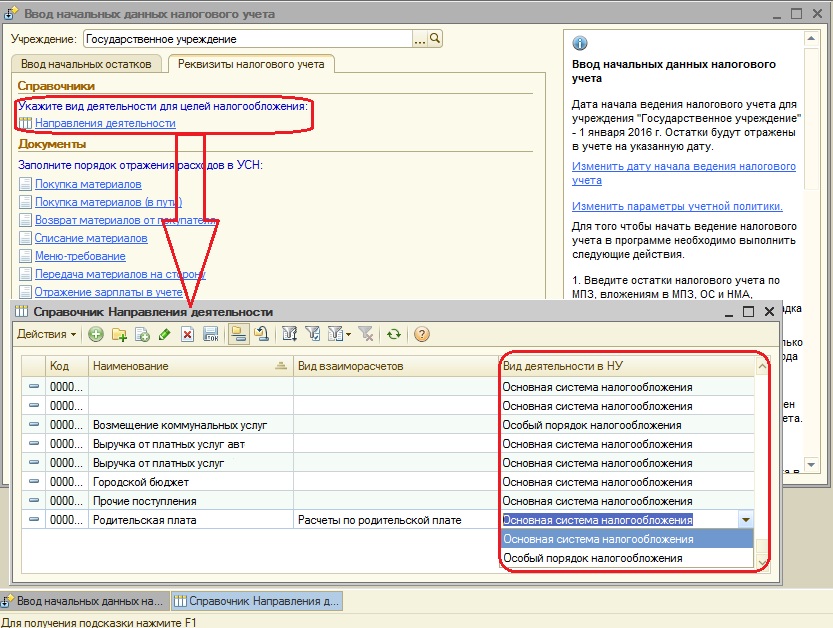833x628 pixels.
Task: Click the green Add new item icon
Action: coord(96,335)
